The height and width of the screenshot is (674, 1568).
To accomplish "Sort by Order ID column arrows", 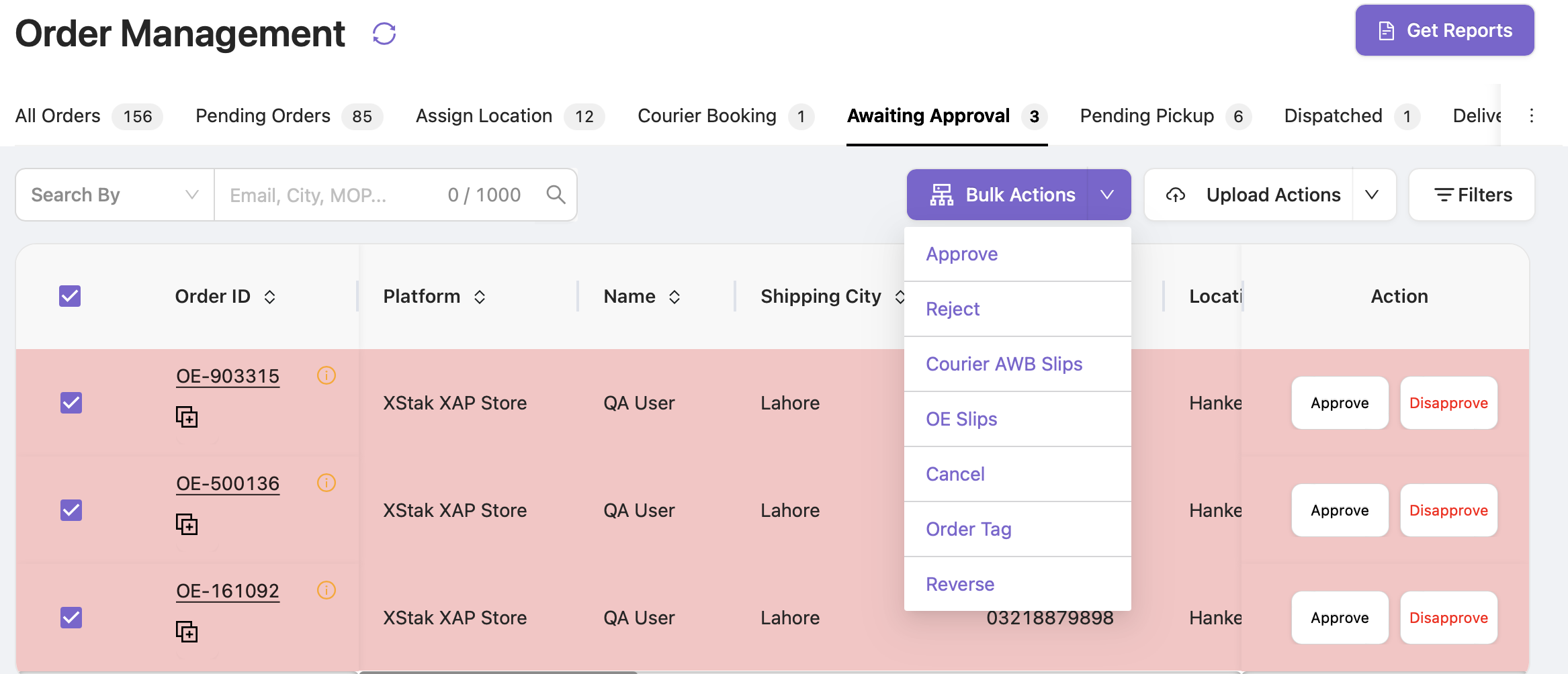I will click(270, 297).
